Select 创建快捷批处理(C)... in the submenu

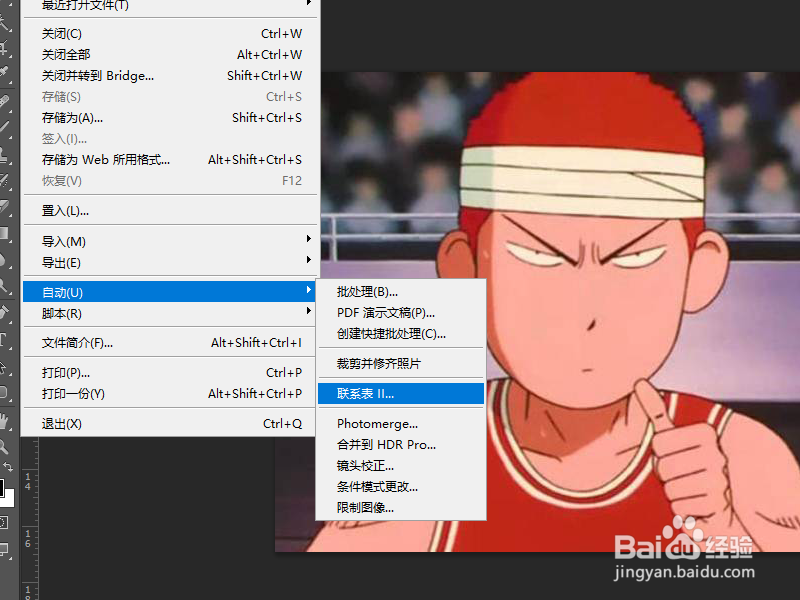pyautogui.click(x=401, y=333)
